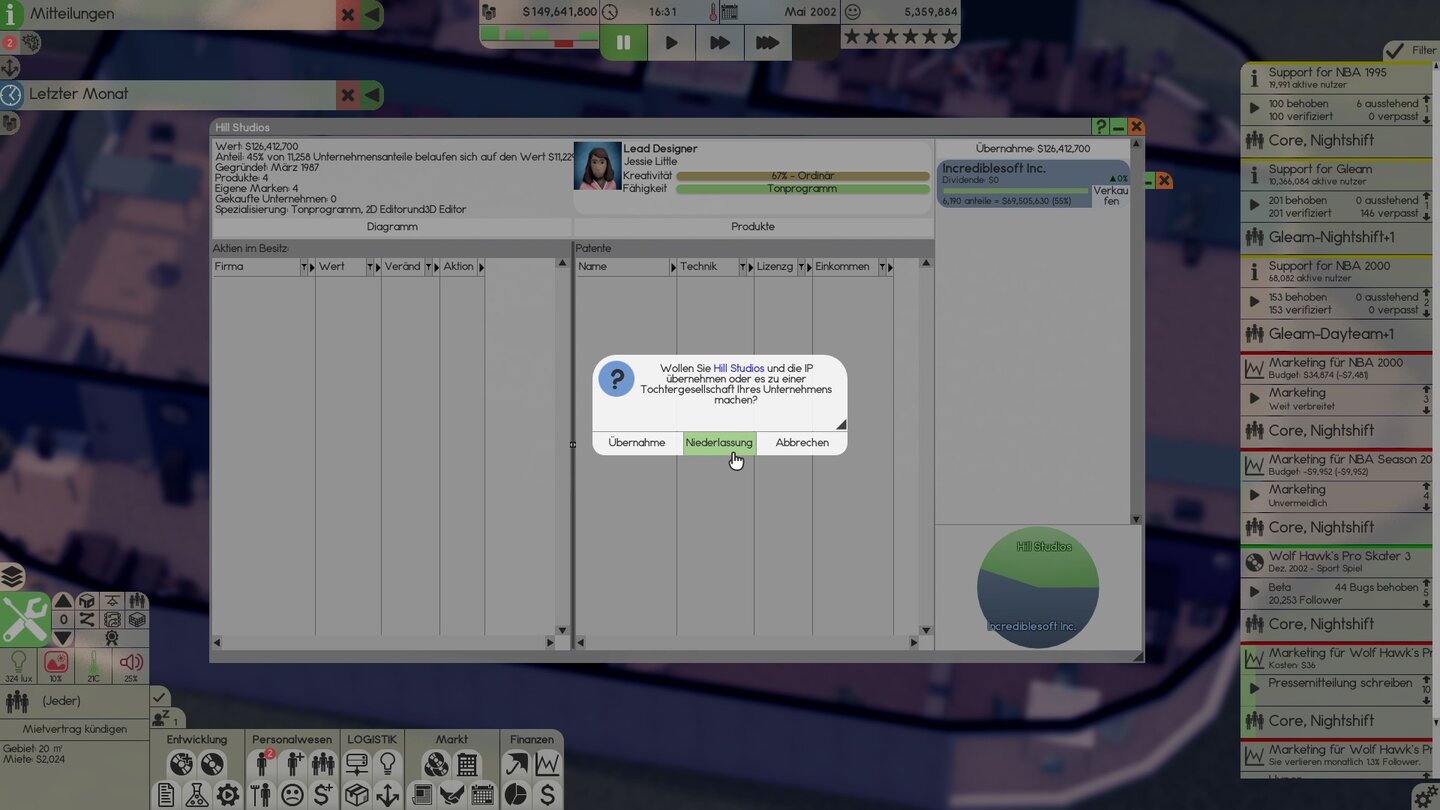
Task: Open the floor layers stack icon
Action: [x=12, y=577]
